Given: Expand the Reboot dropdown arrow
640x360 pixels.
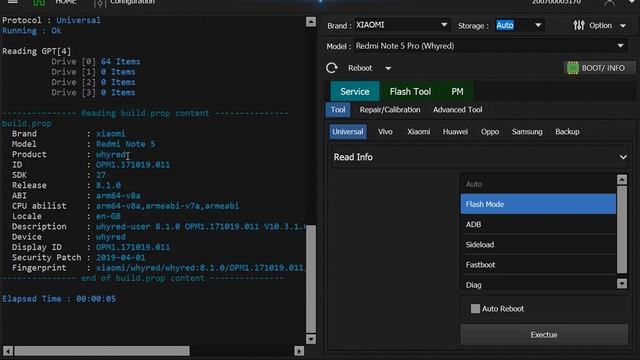Looking at the screenshot, I should click(x=388, y=68).
